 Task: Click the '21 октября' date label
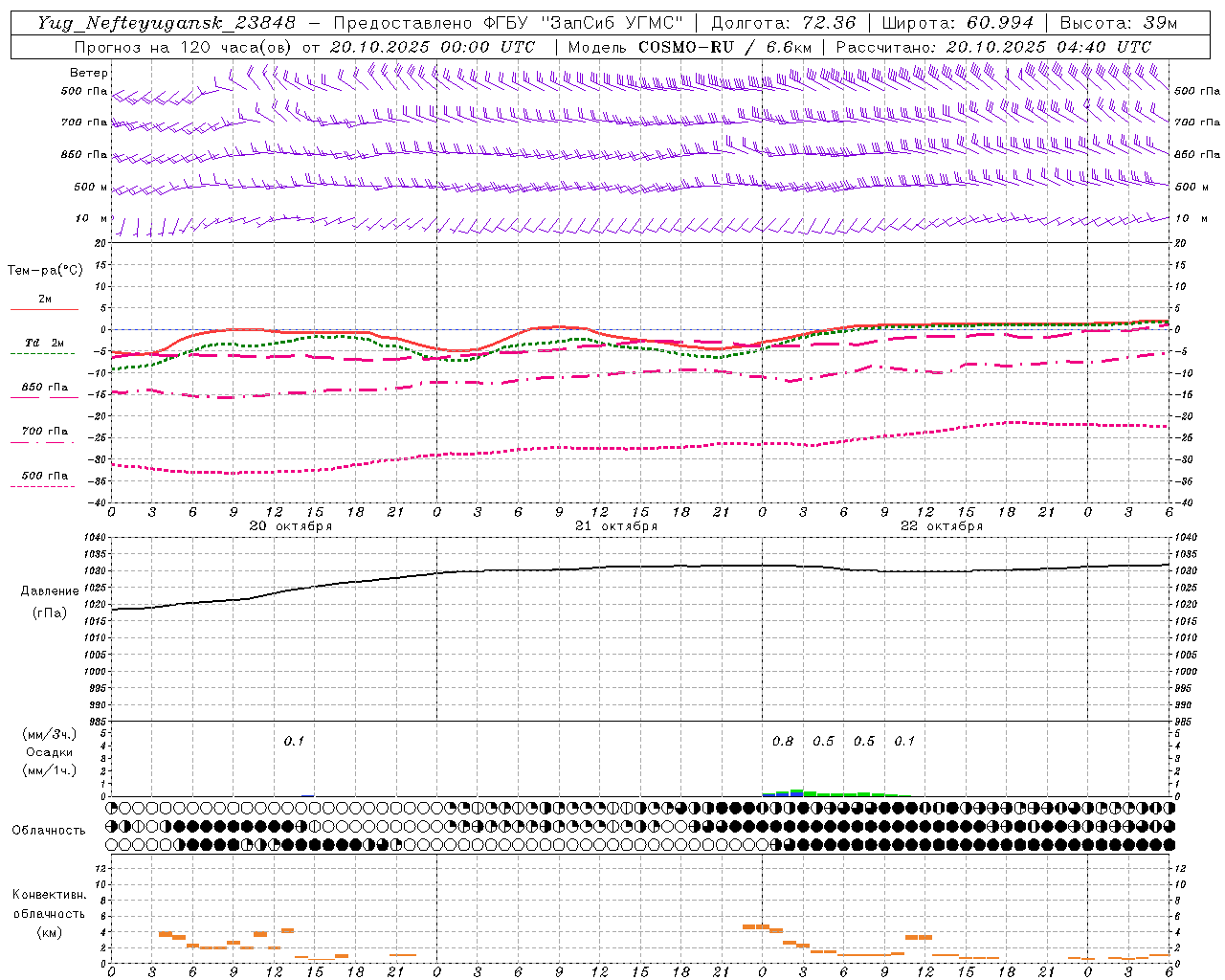(x=616, y=526)
